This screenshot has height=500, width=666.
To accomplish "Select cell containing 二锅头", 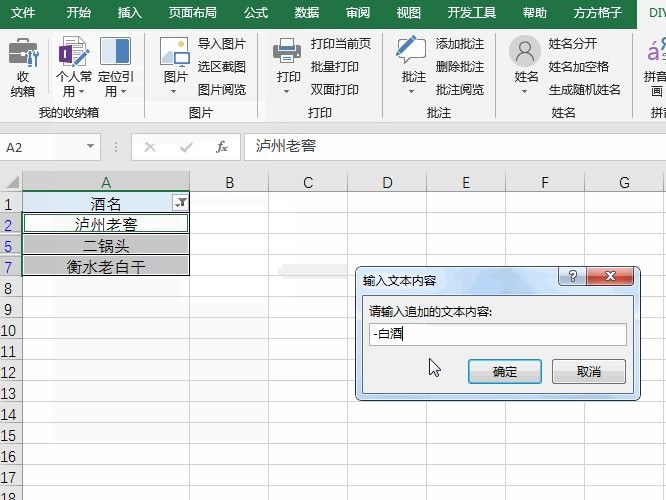I will pos(106,245).
